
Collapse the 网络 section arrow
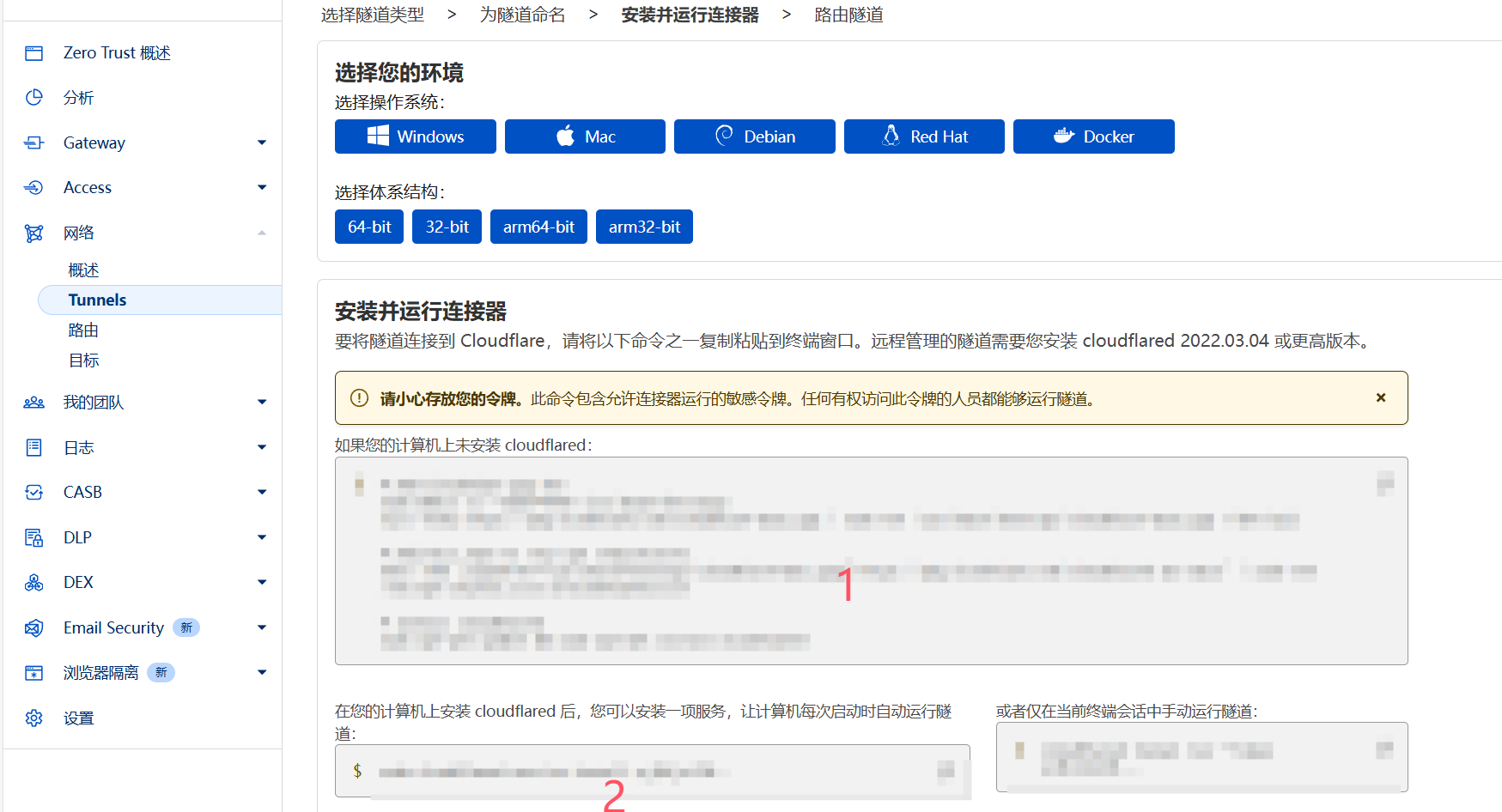262,233
